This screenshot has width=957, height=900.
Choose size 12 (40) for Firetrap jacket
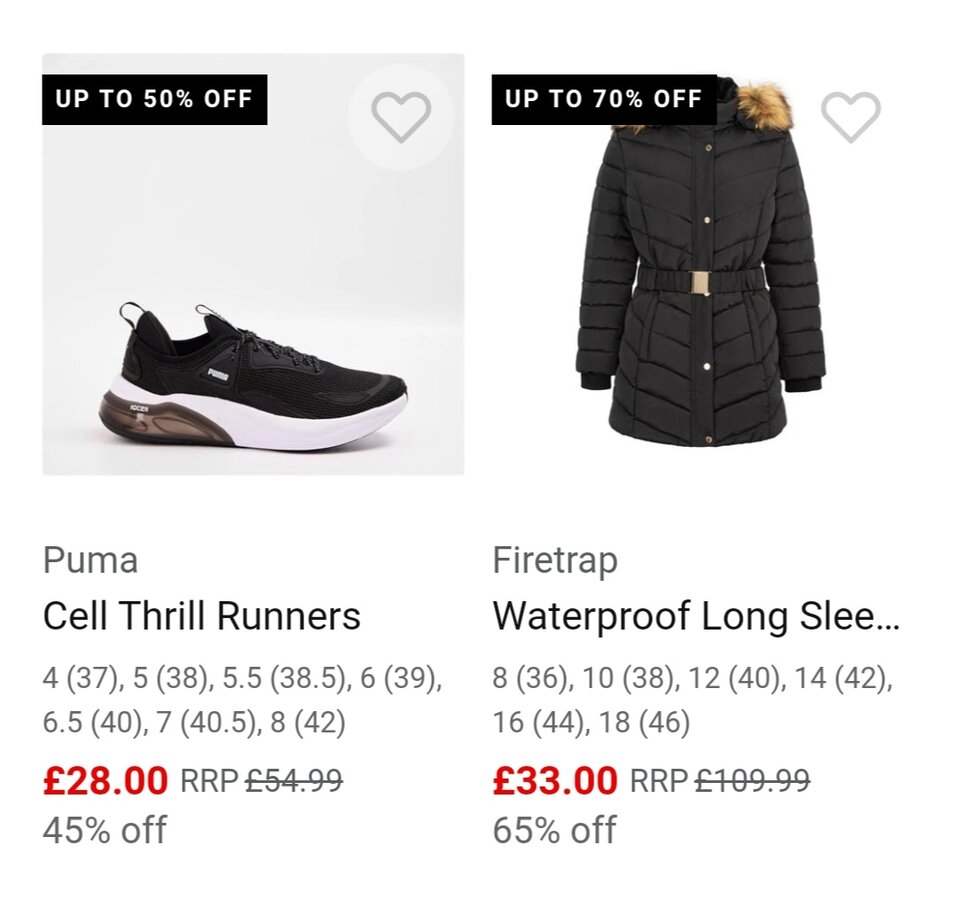click(732, 679)
